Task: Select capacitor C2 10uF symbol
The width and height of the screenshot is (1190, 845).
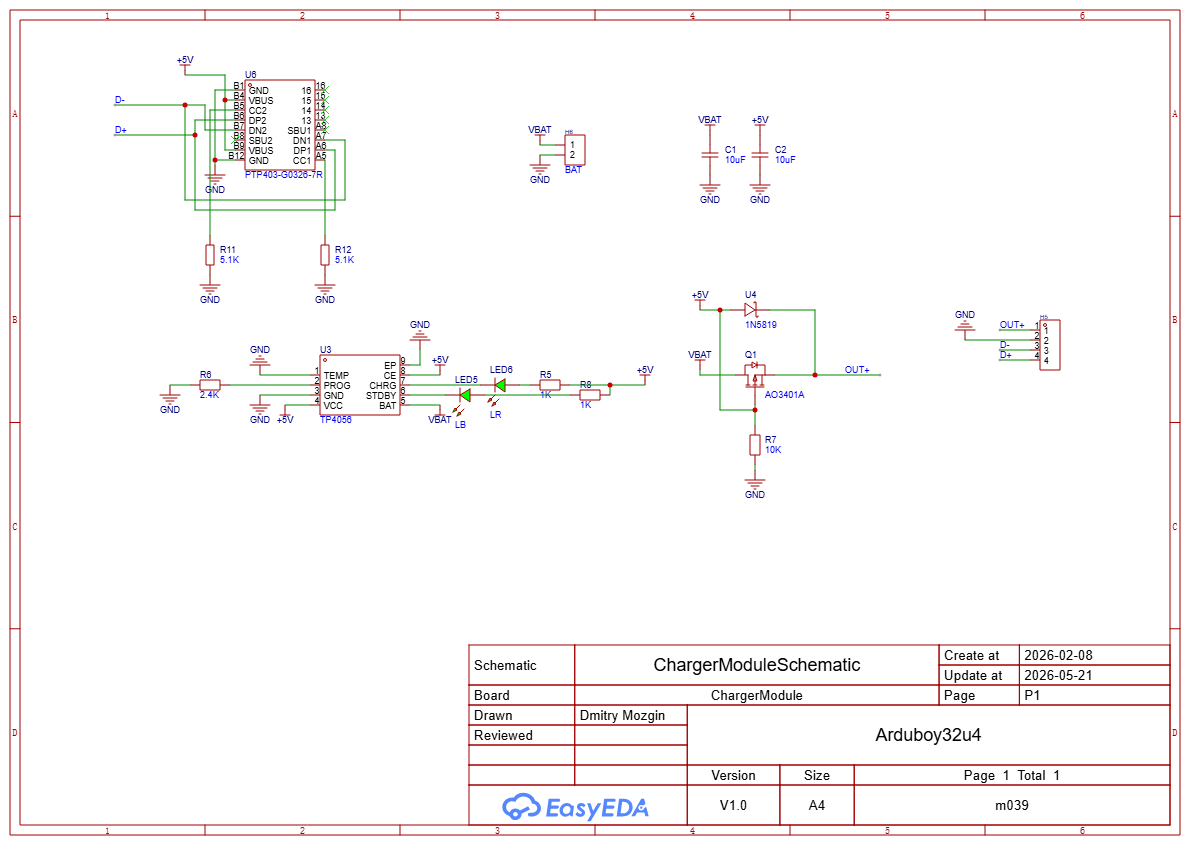Action: click(760, 154)
